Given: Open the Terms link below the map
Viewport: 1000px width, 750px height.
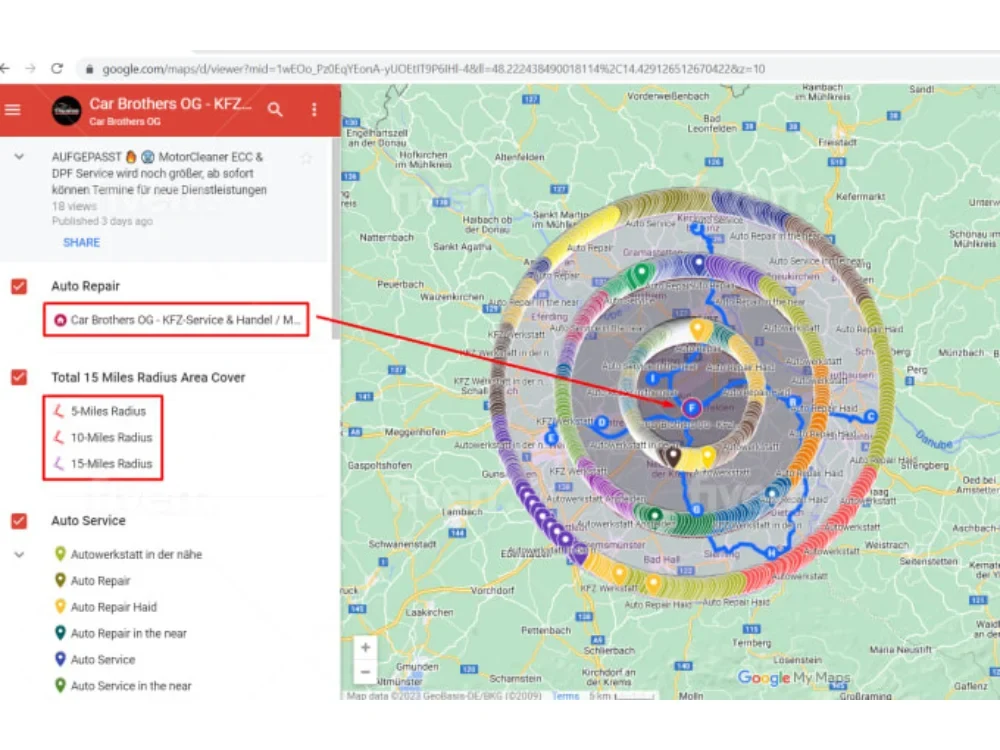Looking at the screenshot, I should coord(566,696).
